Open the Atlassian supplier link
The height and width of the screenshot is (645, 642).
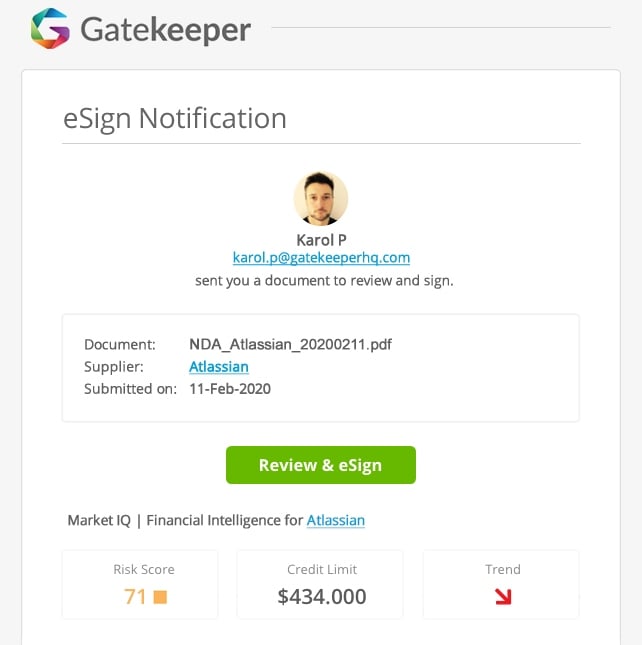pos(218,367)
